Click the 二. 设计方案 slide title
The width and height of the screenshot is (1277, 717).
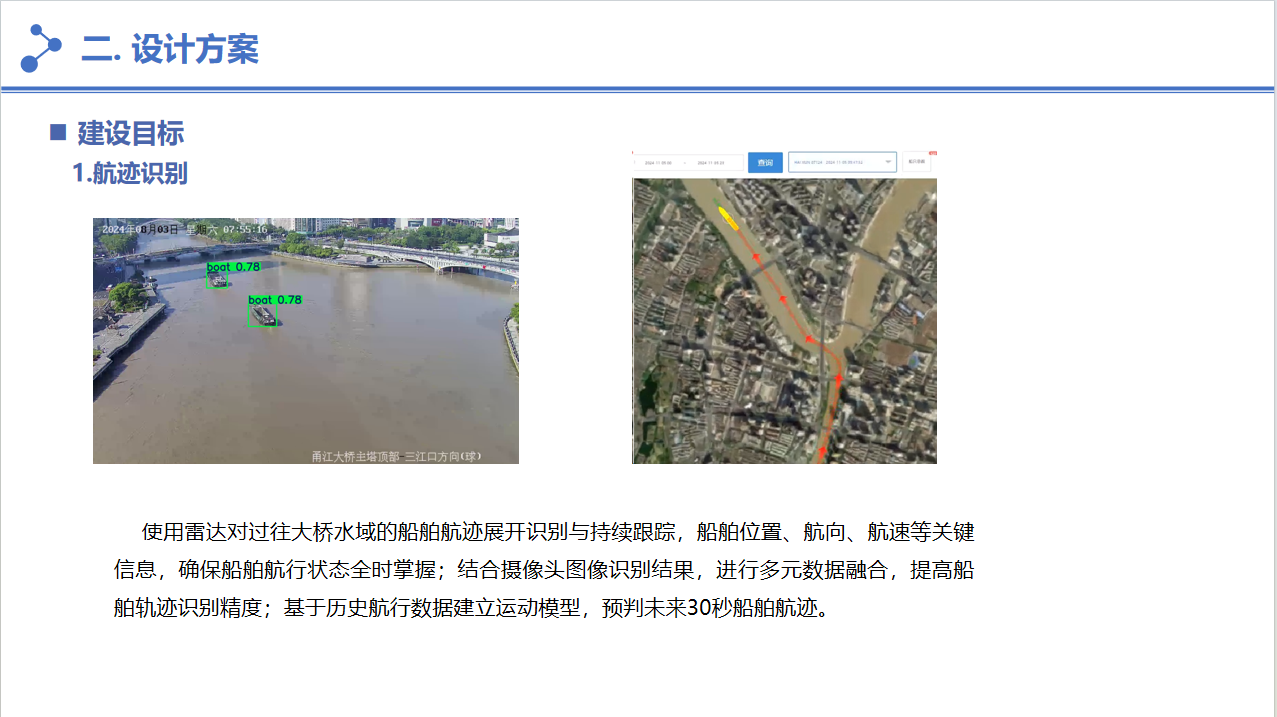coord(170,48)
